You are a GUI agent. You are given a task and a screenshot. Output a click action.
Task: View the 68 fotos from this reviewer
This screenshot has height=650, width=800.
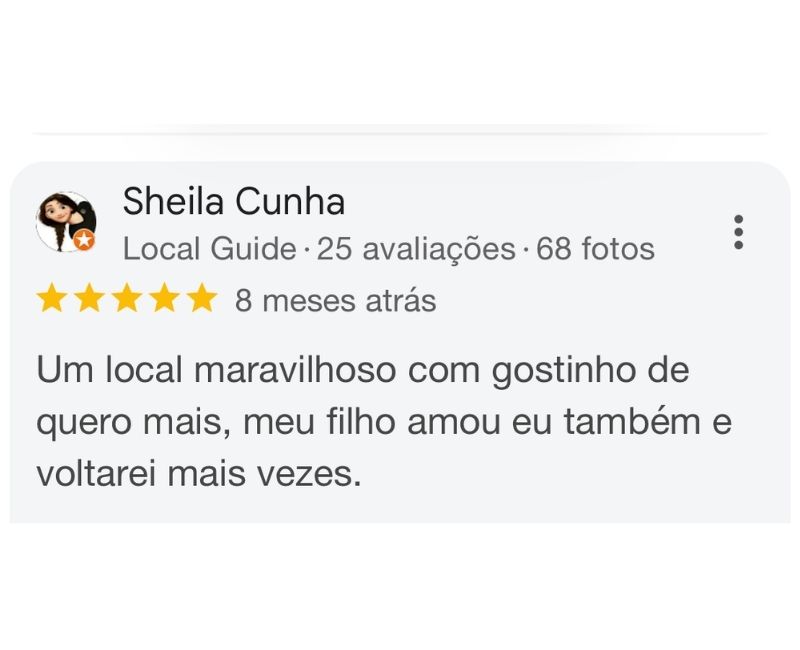point(594,248)
